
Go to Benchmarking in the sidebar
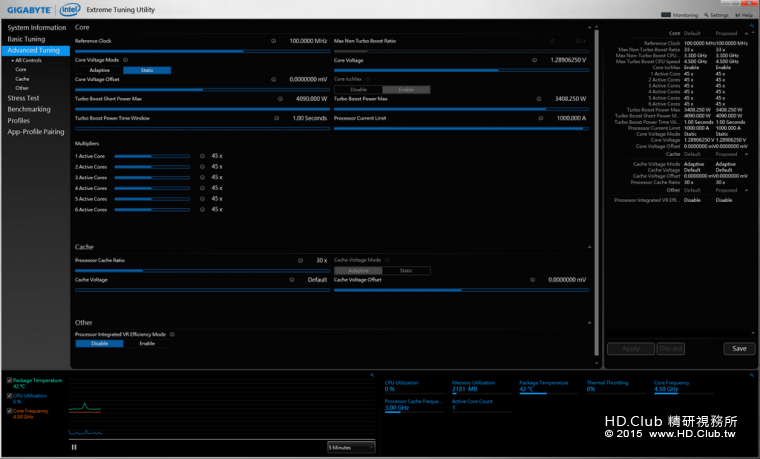[x=29, y=109]
